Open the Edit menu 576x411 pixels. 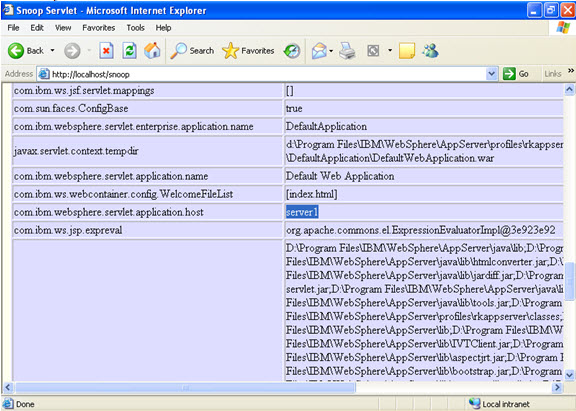(37, 28)
